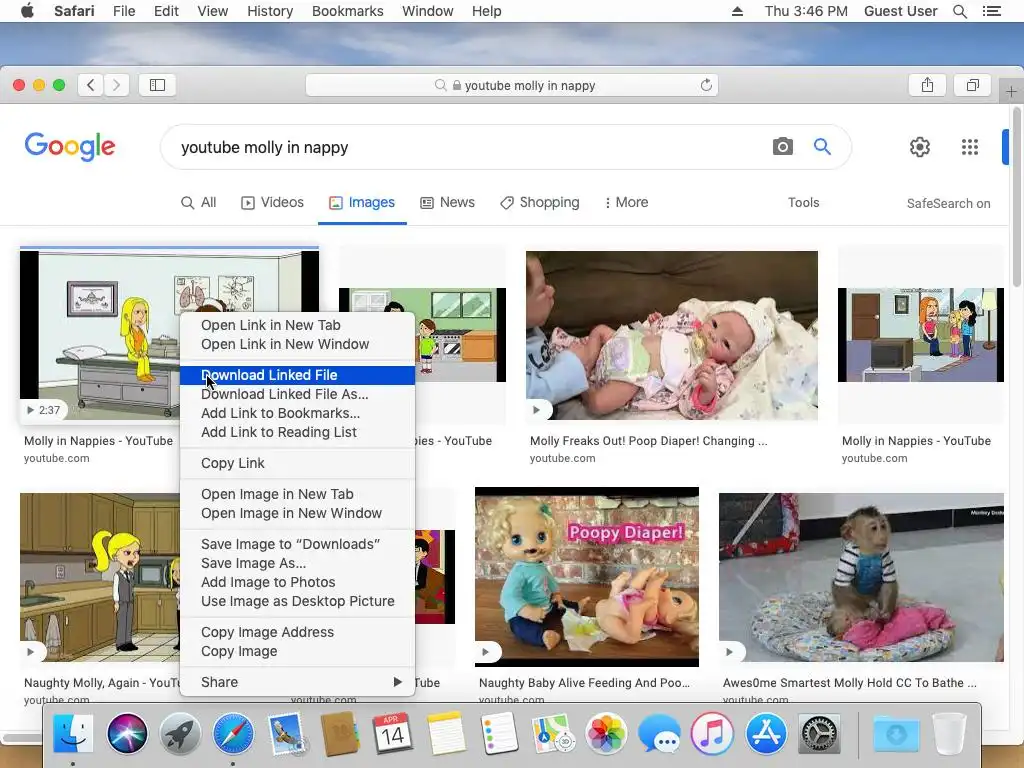Click Safari's back navigation arrow

point(91,85)
